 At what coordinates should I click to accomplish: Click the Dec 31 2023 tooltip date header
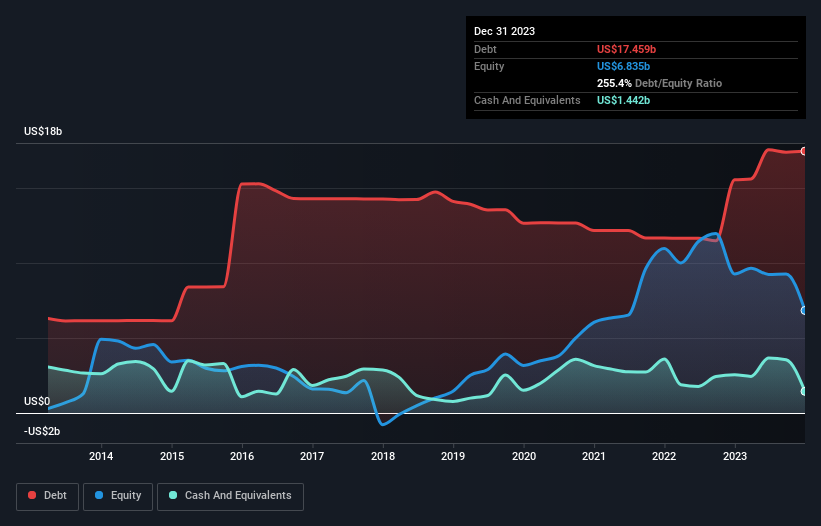coord(504,31)
